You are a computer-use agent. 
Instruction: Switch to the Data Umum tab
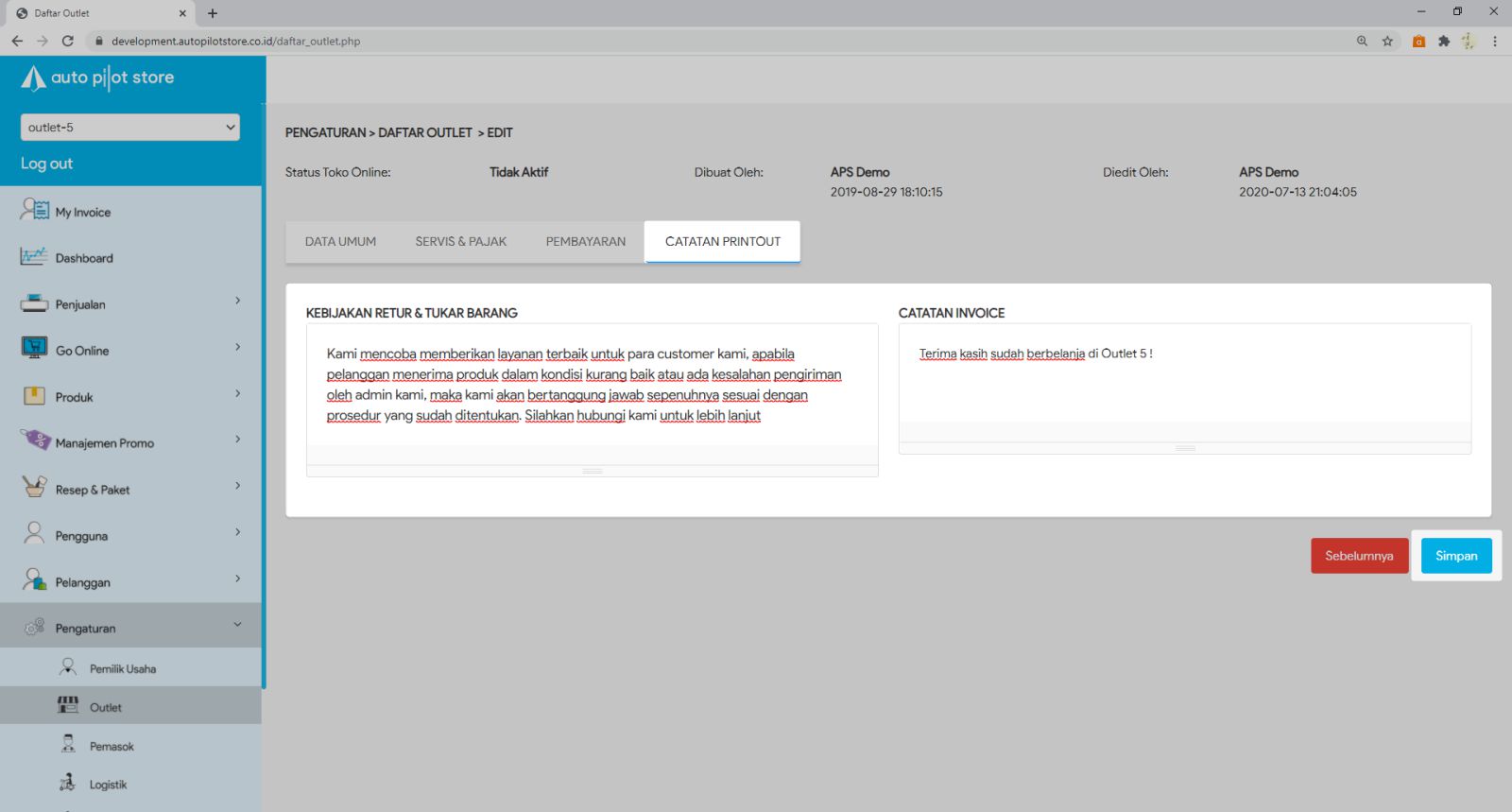(x=340, y=242)
